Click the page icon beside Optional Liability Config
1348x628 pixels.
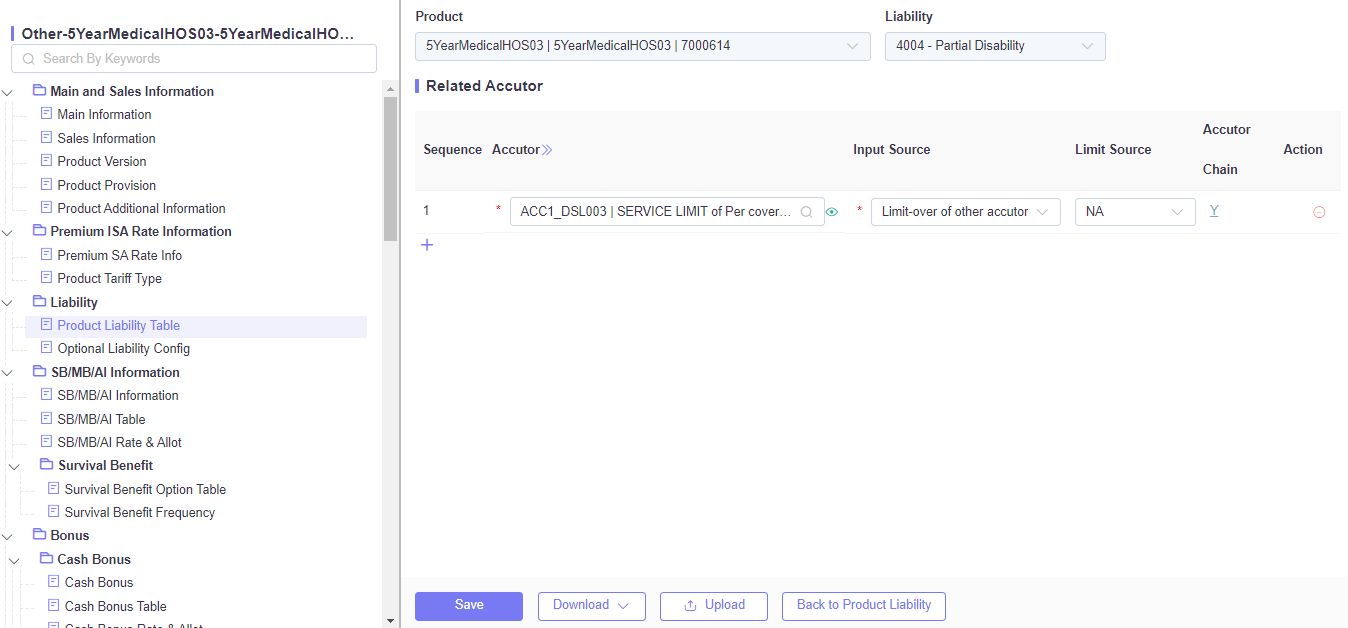pyautogui.click(x=46, y=348)
